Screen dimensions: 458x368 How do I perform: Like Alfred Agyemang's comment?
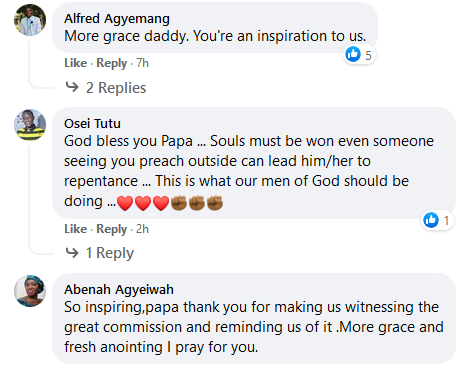76,63
